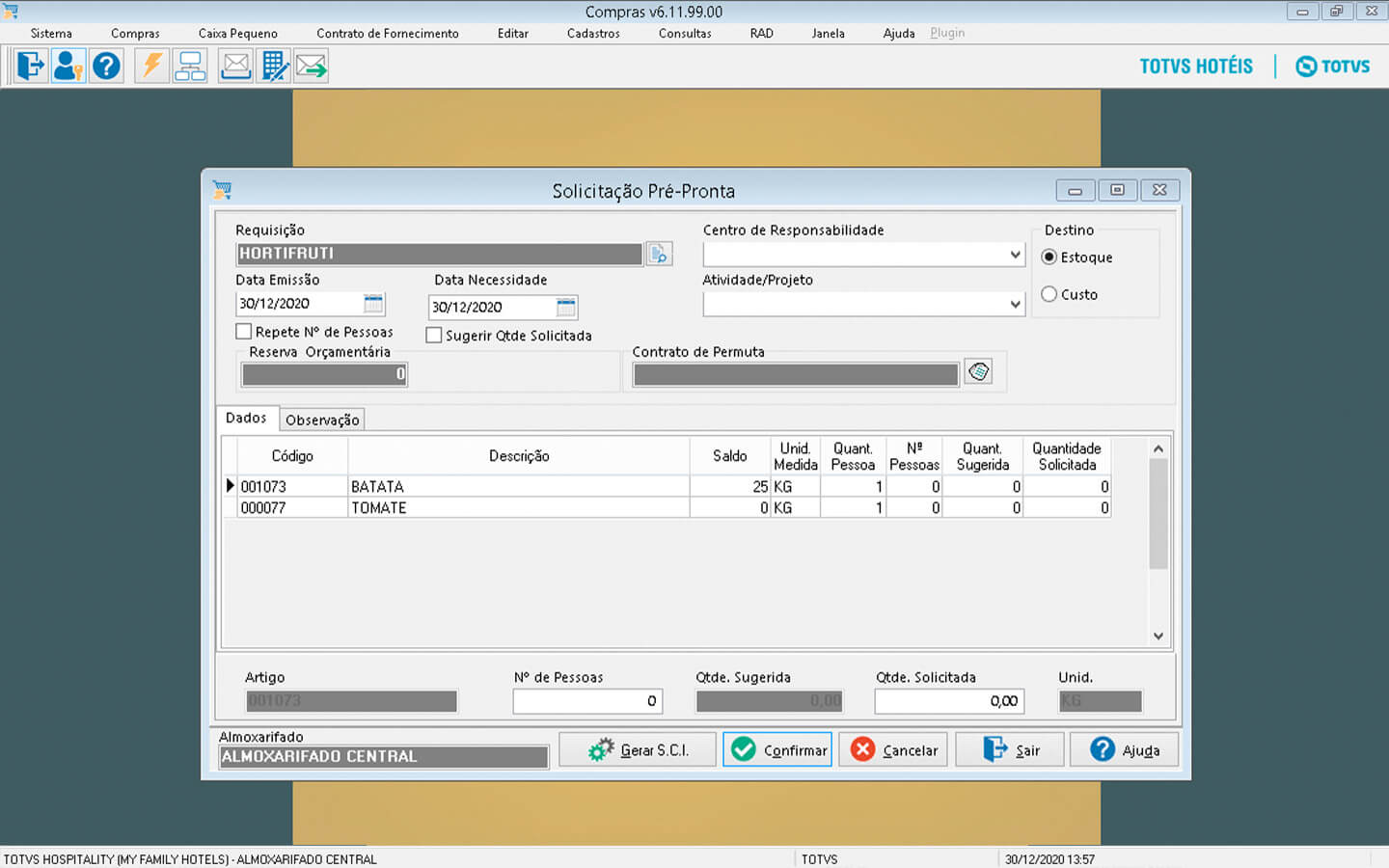Expand the Centro de Responsabilidade dropdown

(1015, 255)
